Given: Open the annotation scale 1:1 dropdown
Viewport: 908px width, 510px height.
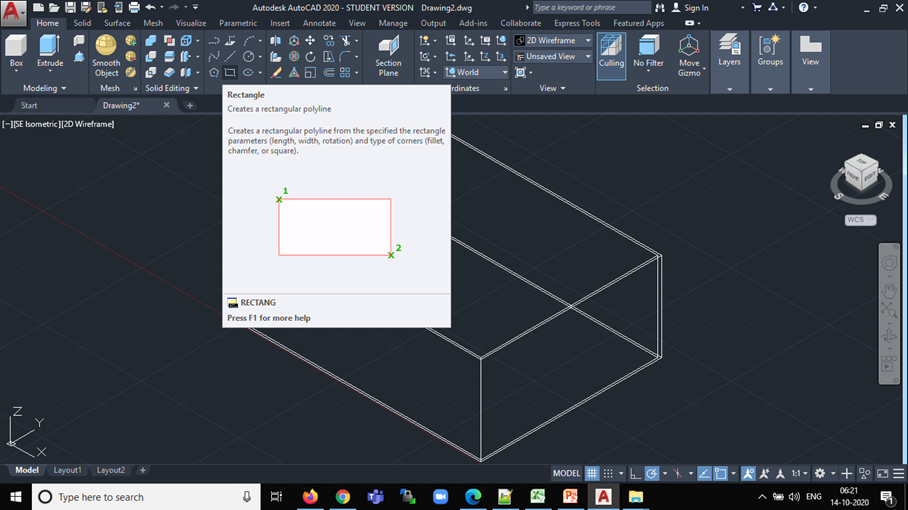Looking at the screenshot, I should [800, 474].
